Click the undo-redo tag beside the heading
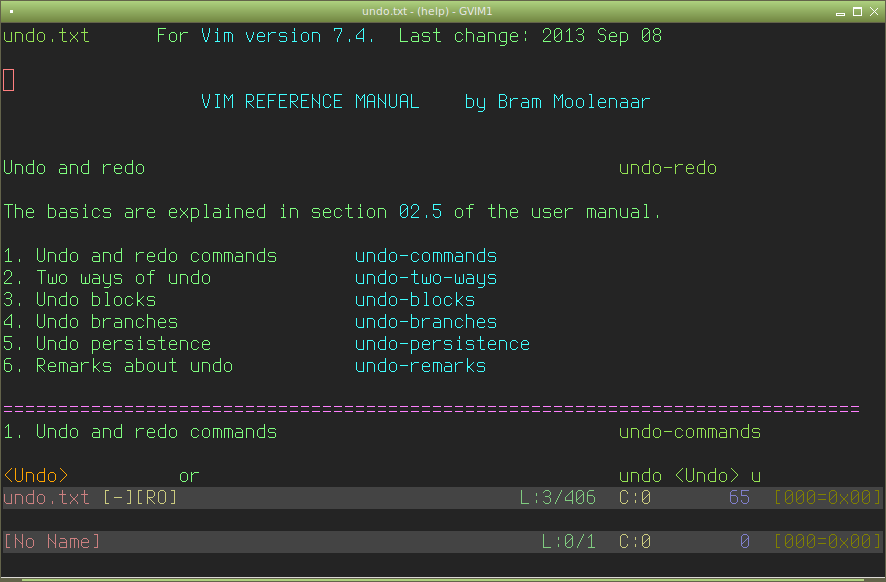 click(667, 168)
